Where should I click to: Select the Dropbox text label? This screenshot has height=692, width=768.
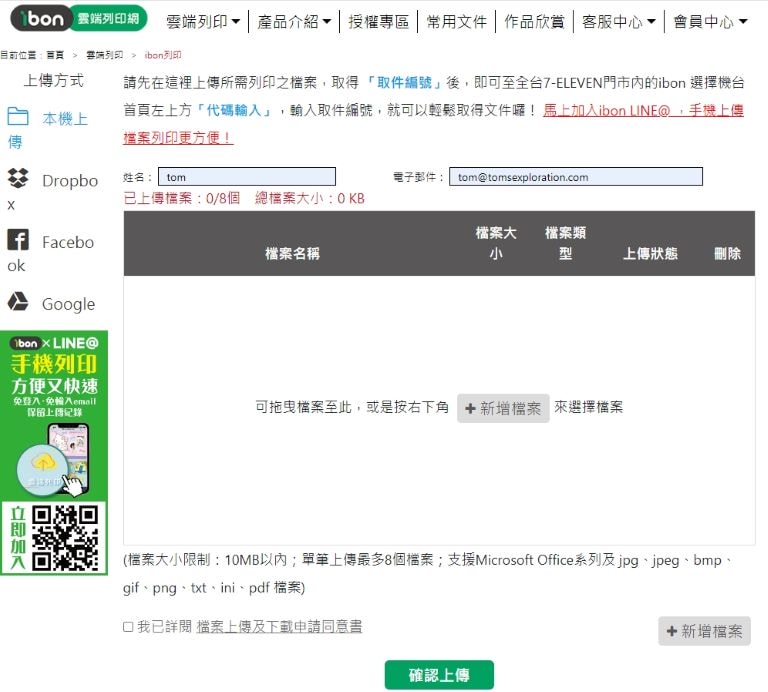coord(52,192)
